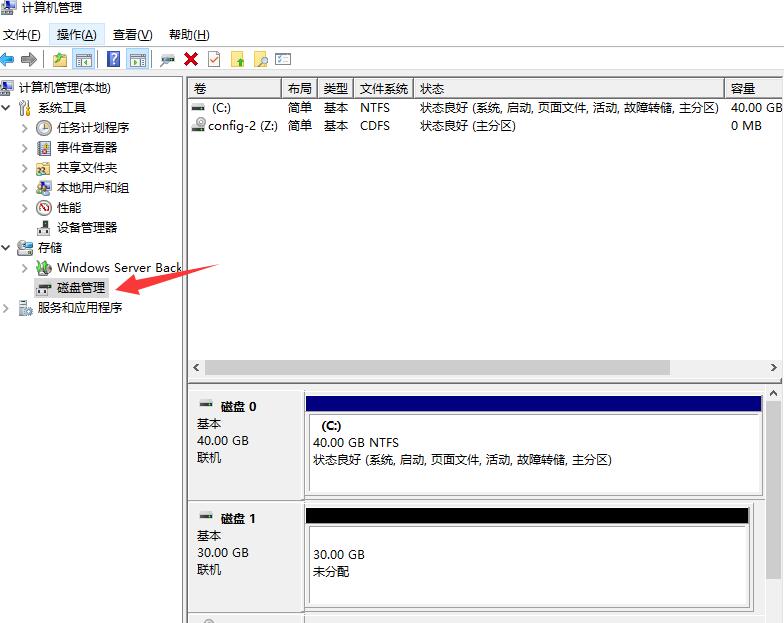This screenshot has width=784, height=623.
Task: Sort by the 状态 column header
Action: 569,89
